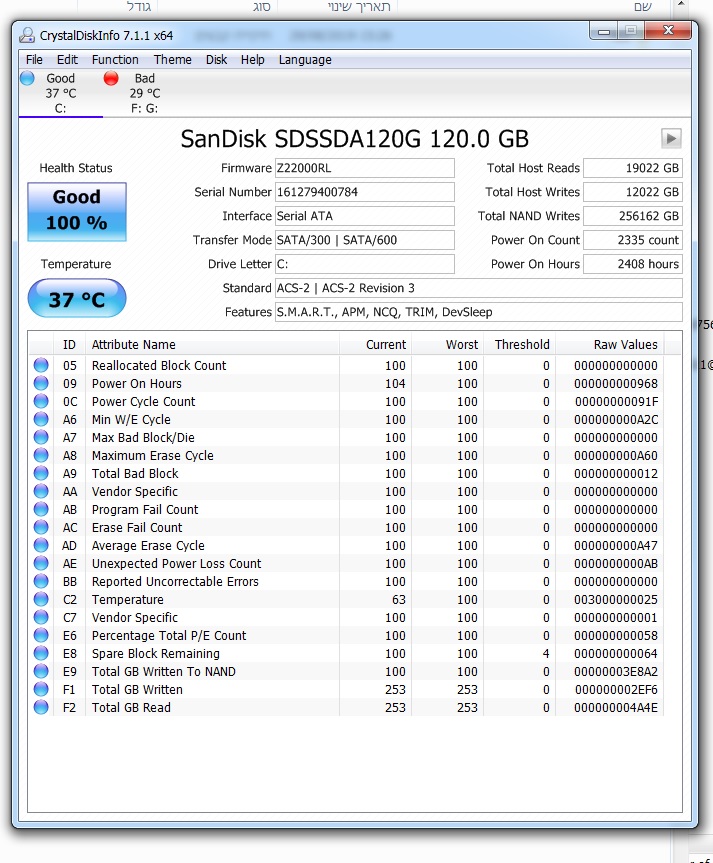Image resolution: width=713 pixels, height=863 pixels.
Task: Click the Total NAND Writes value 256162 GB
Action: tap(633, 216)
